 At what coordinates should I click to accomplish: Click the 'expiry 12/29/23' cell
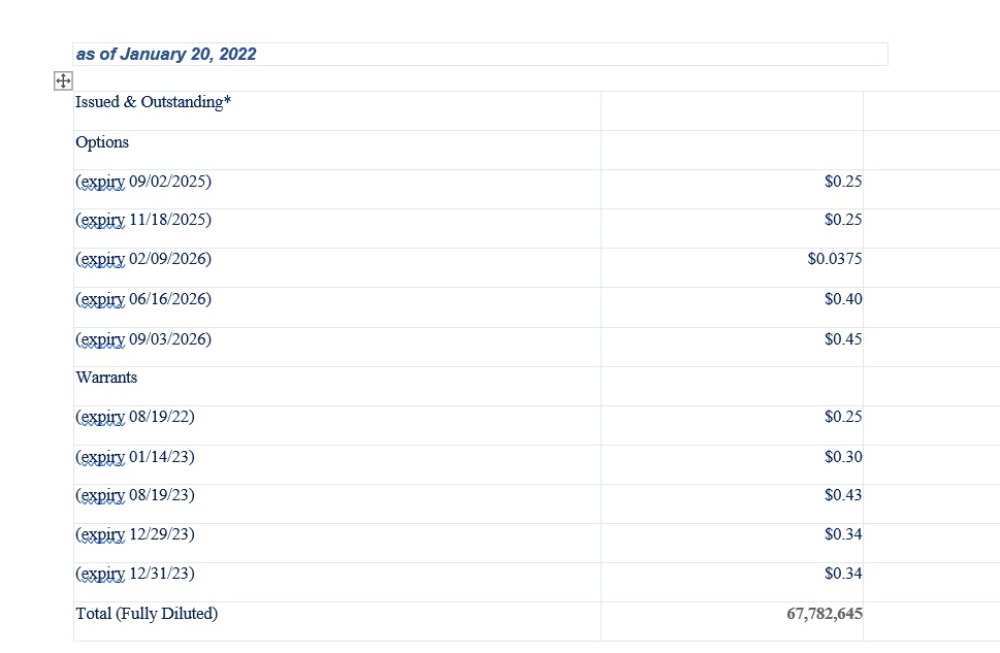click(x=134, y=534)
